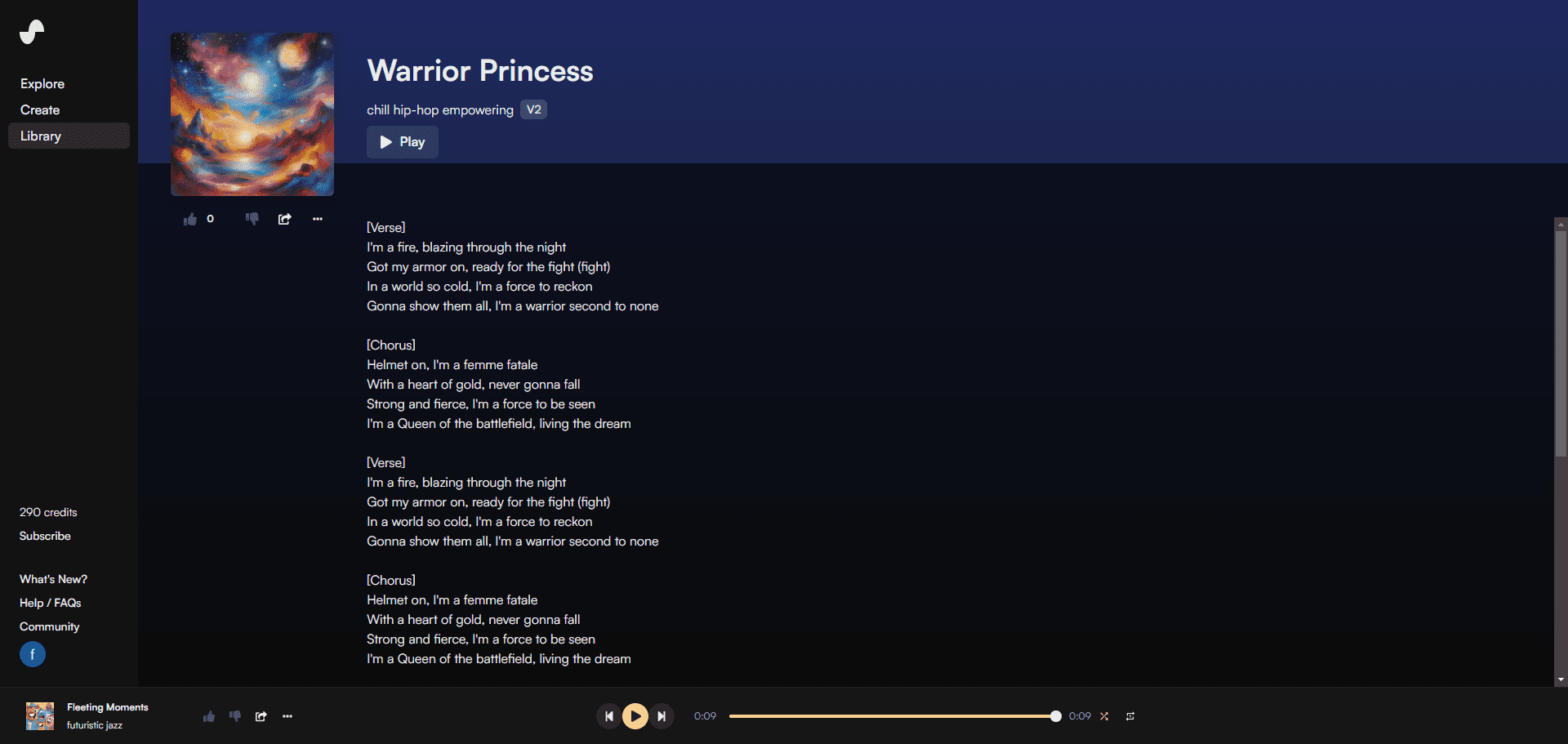Open player bar more options menu

tap(287, 716)
